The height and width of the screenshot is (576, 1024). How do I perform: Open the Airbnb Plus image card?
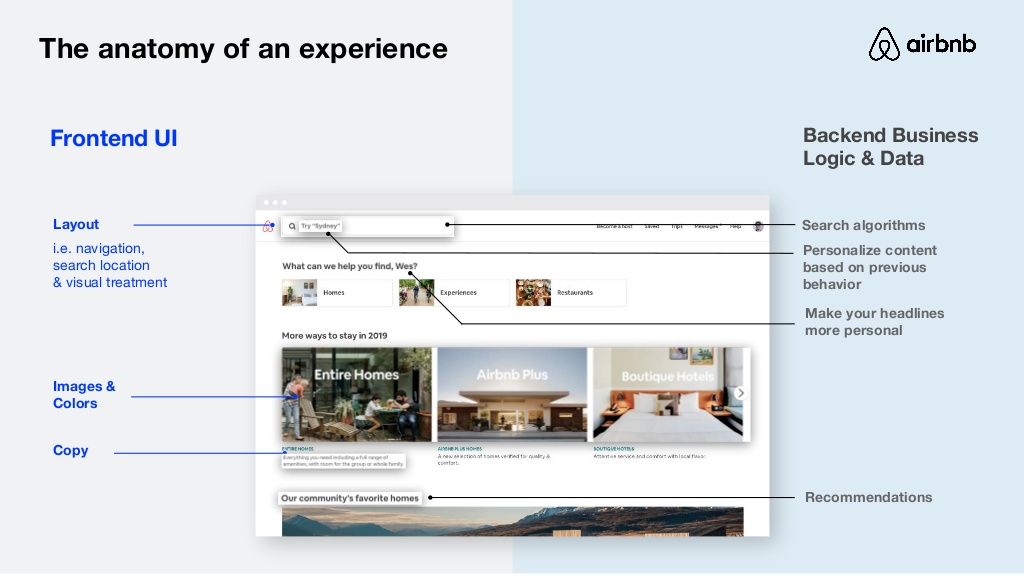512,394
